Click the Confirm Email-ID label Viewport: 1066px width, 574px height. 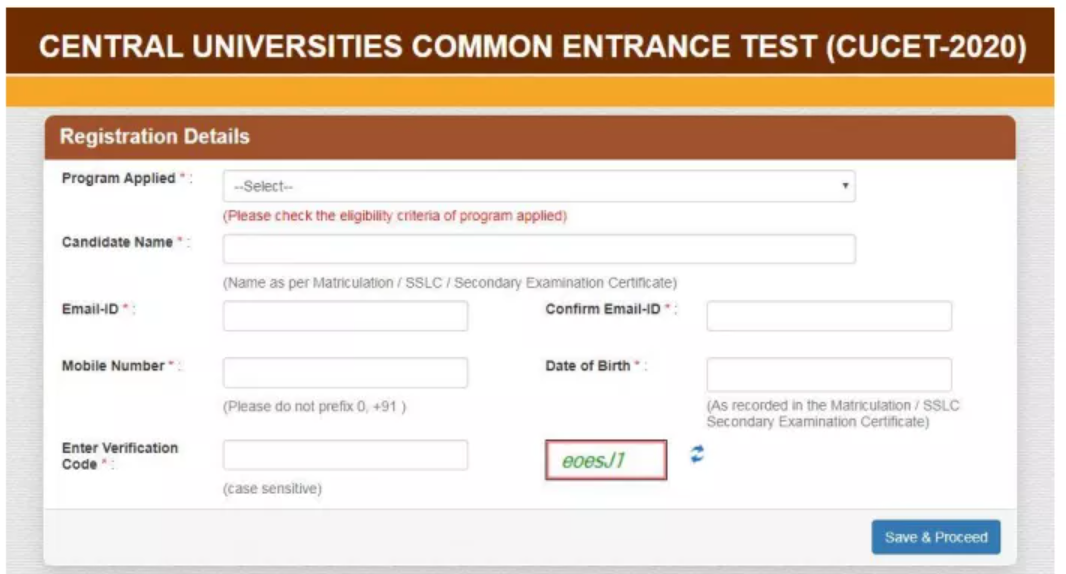602,309
